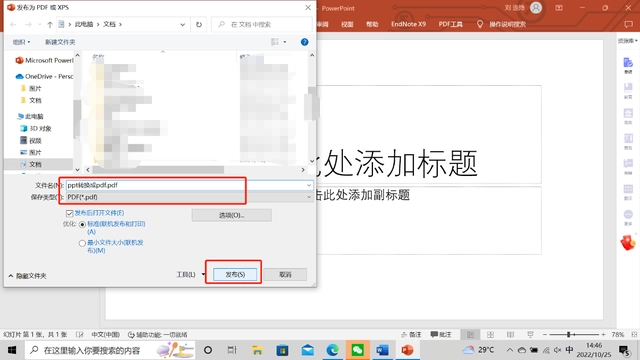The image size is (640, 360).
Task: Click the back arrow in the save dialog
Action: point(13,24)
